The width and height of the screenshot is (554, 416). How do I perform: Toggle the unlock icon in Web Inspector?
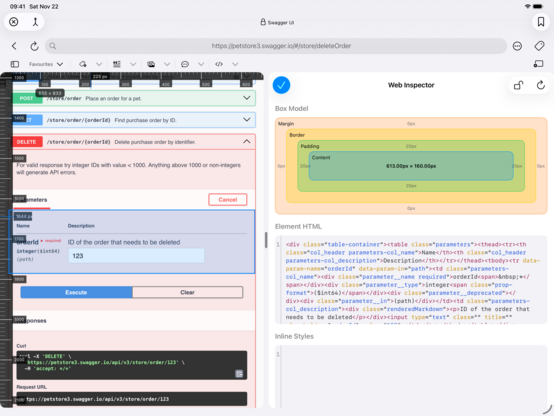click(518, 85)
